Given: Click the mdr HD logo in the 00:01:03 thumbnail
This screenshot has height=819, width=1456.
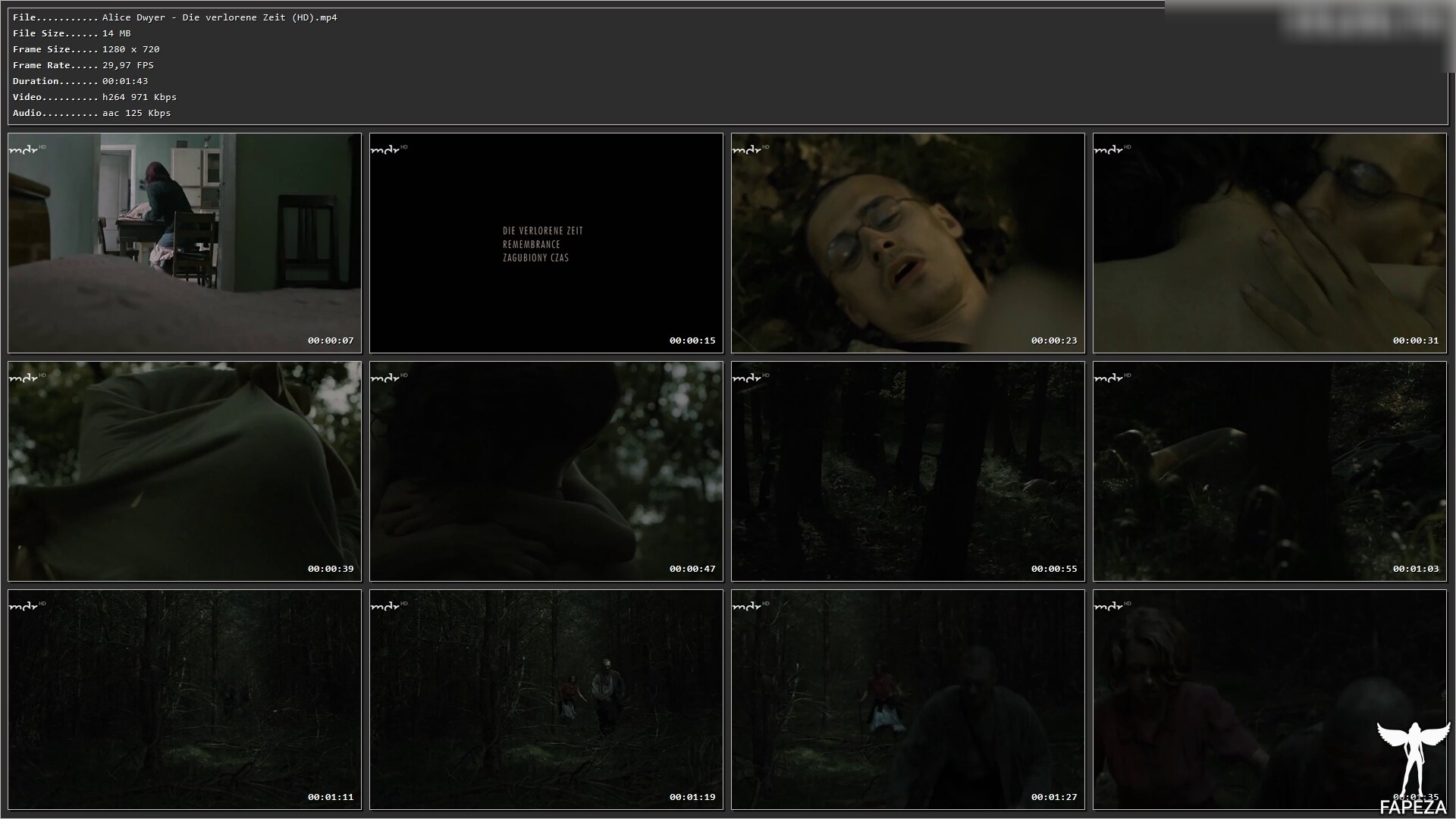Looking at the screenshot, I should 1112,378.
